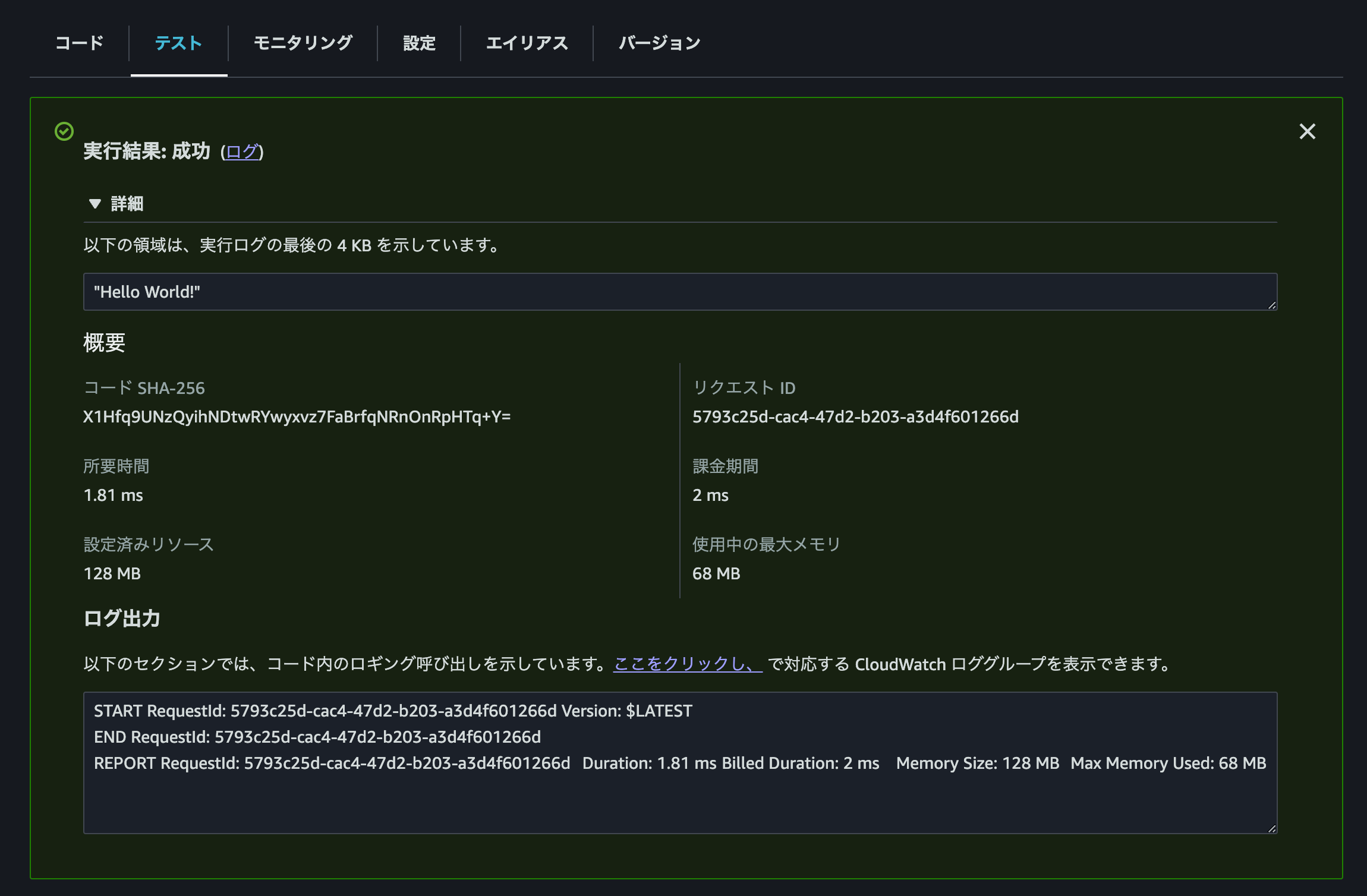Image resolution: width=1367 pixels, height=896 pixels.
Task: Click the 4 KB log description sentence
Action: tap(293, 245)
